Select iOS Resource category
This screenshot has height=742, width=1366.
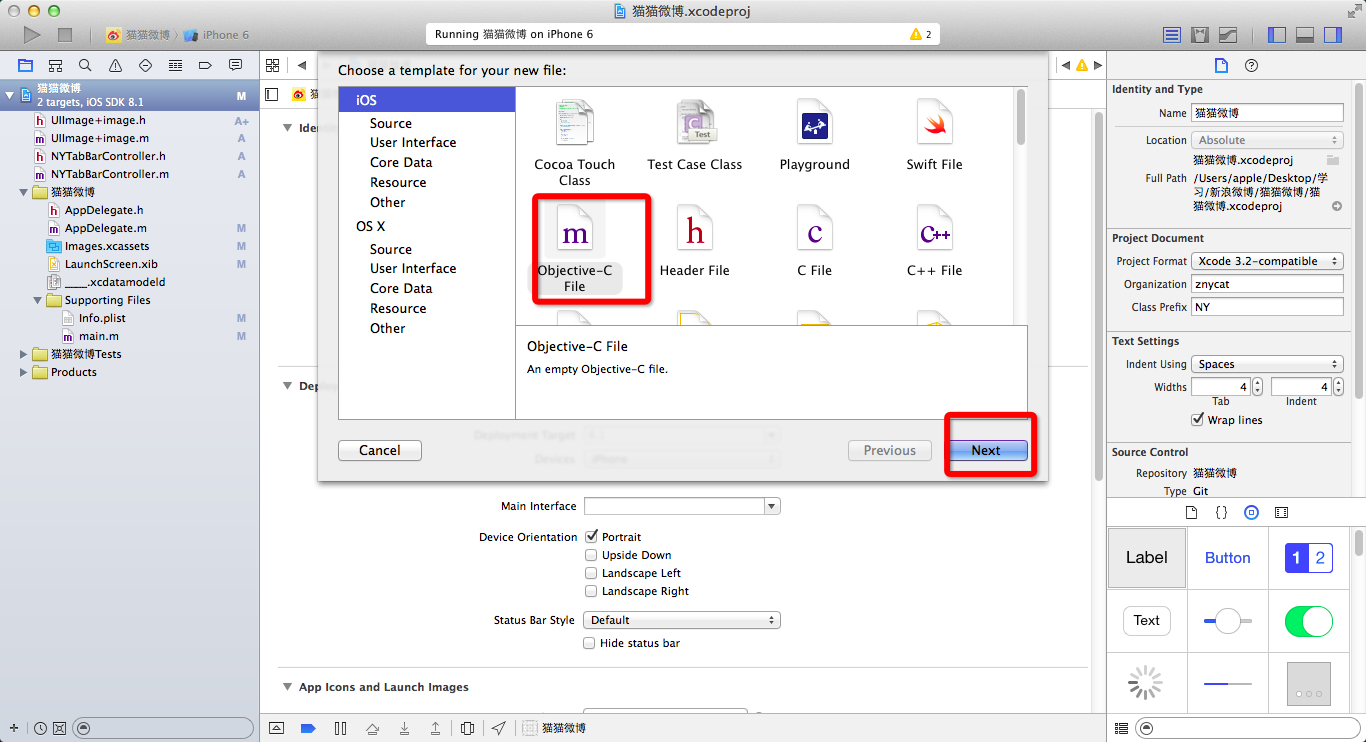[398, 182]
